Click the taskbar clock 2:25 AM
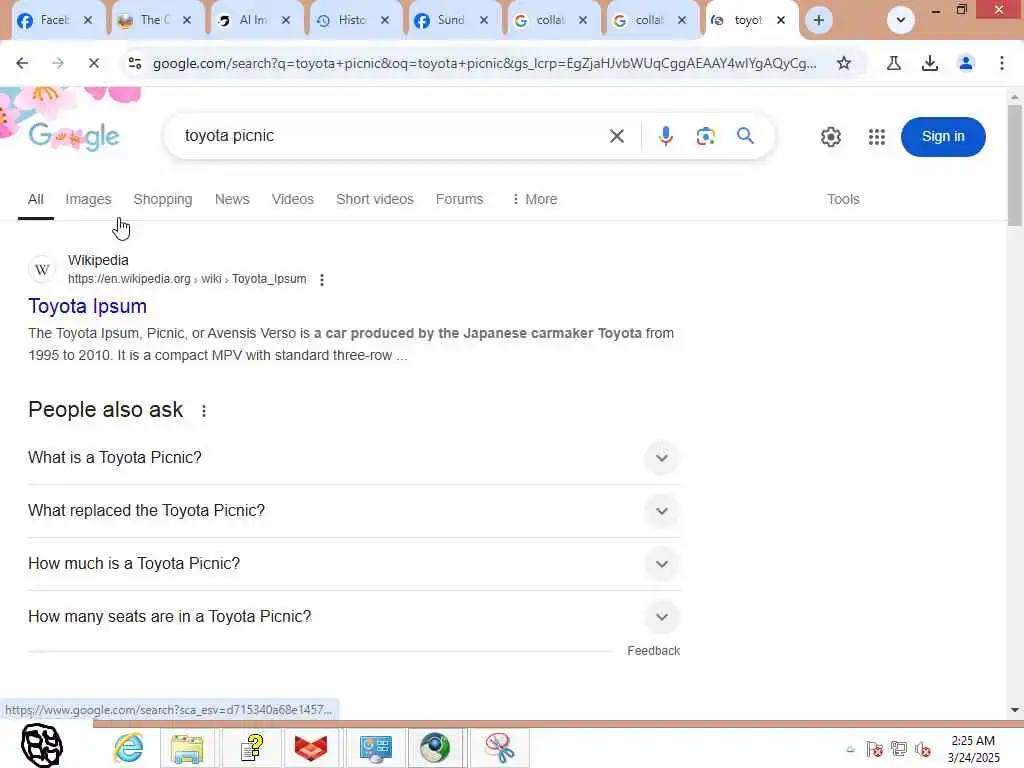Screen dimensions: 1024x768 [x=972, y=741]
